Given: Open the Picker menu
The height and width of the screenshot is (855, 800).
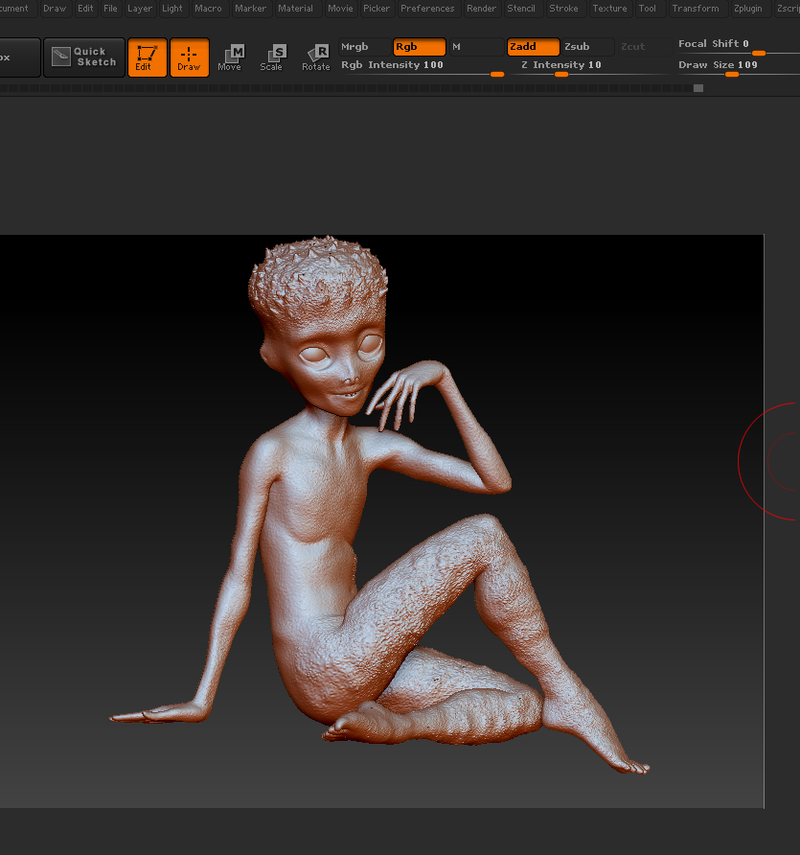Looking at the screenshot, I should click(376, 8).
